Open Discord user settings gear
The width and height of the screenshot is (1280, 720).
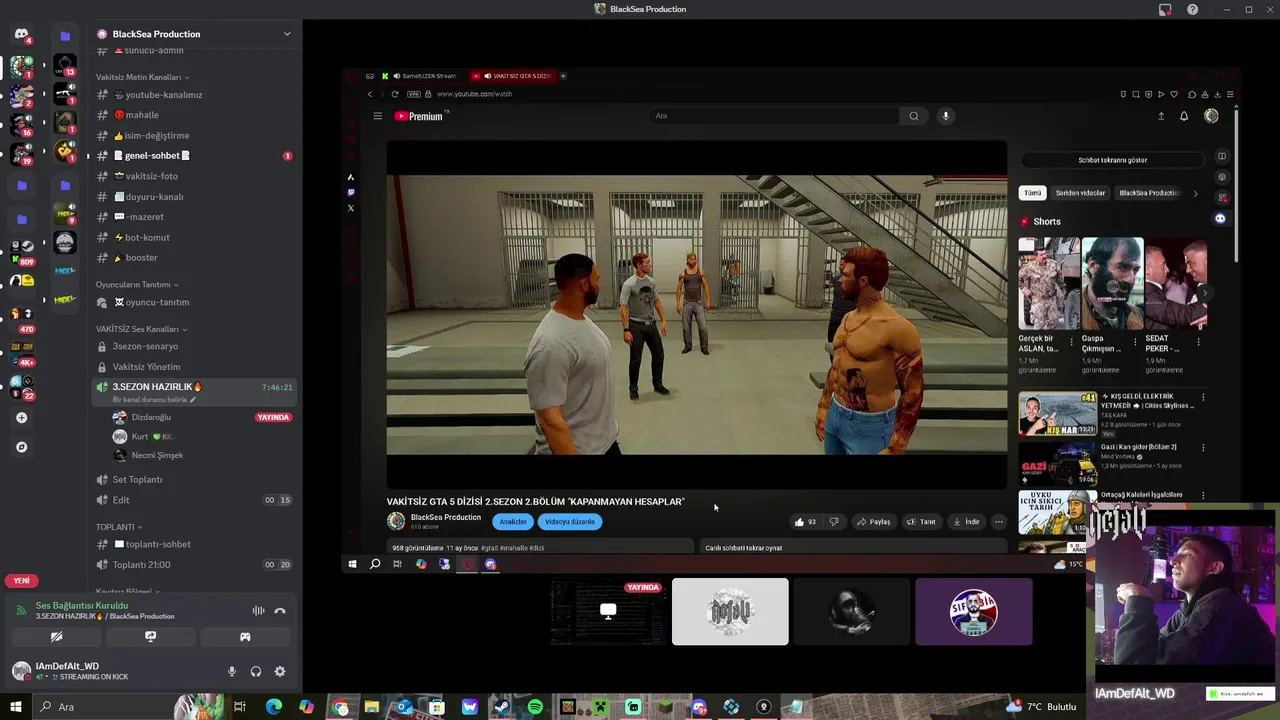[280, 672]
